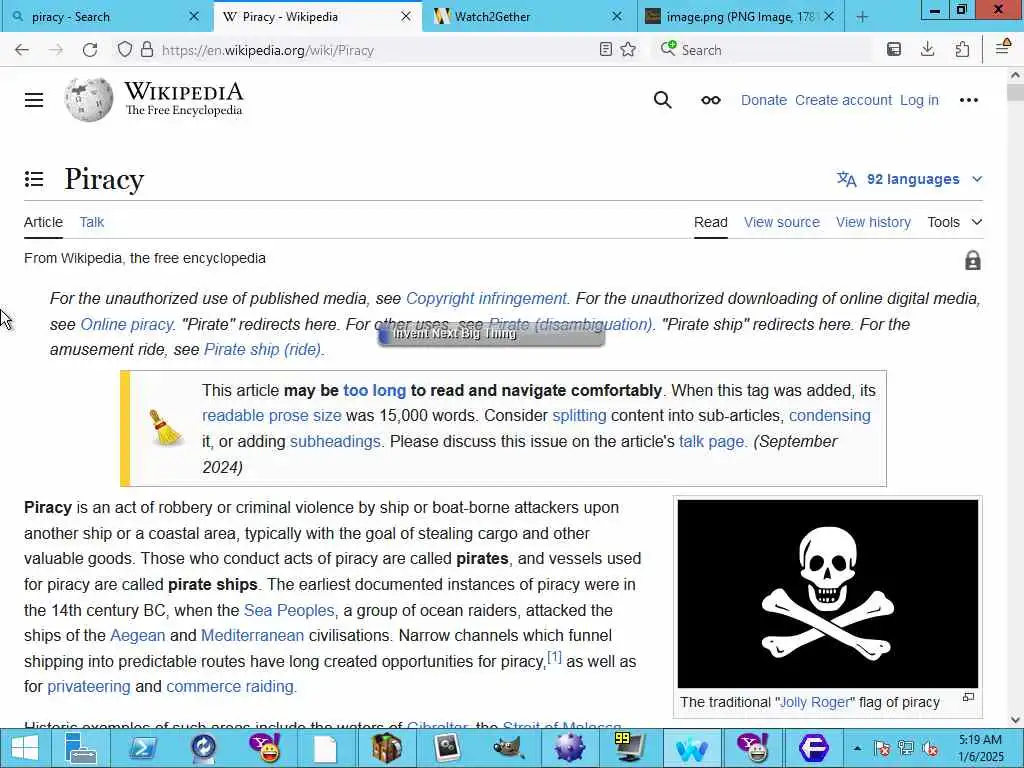This screenshot has height=768, width=1024.
Task: Bookmark this page with the star icon
Action: 628,50
